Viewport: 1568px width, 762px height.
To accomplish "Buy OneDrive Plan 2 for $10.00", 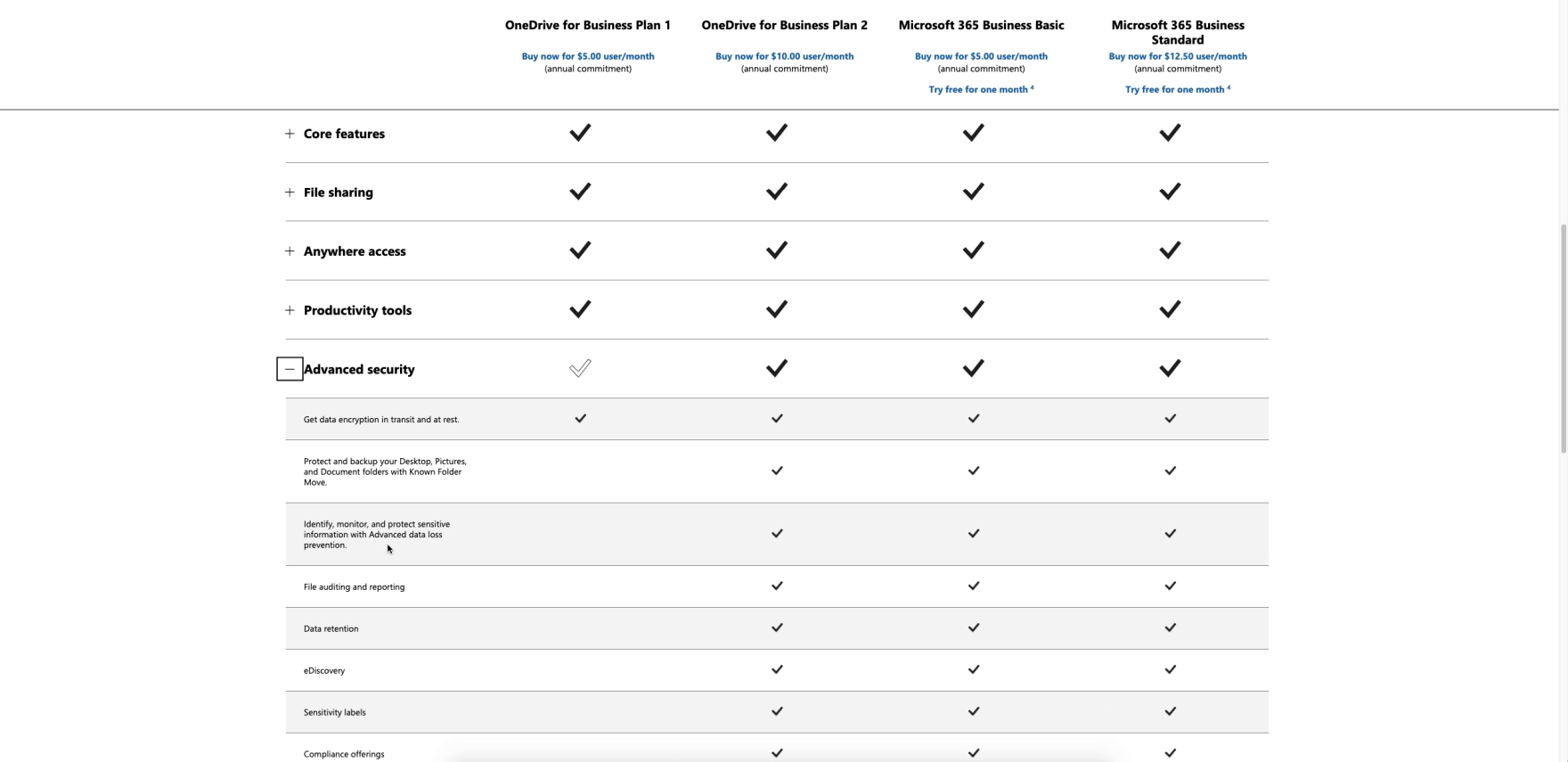I will (784, 56).
